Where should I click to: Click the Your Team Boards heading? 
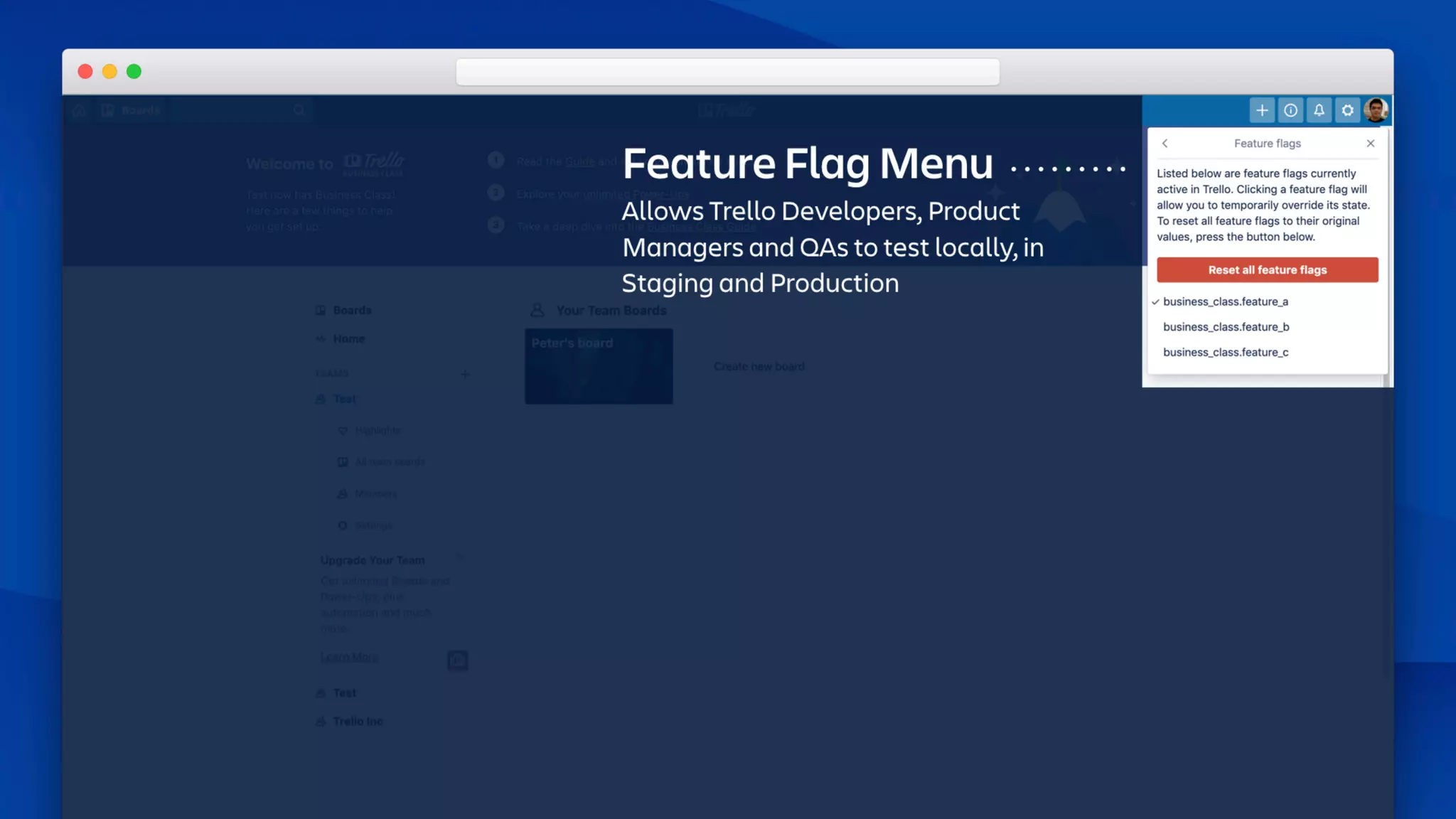(x=611, y=311)
